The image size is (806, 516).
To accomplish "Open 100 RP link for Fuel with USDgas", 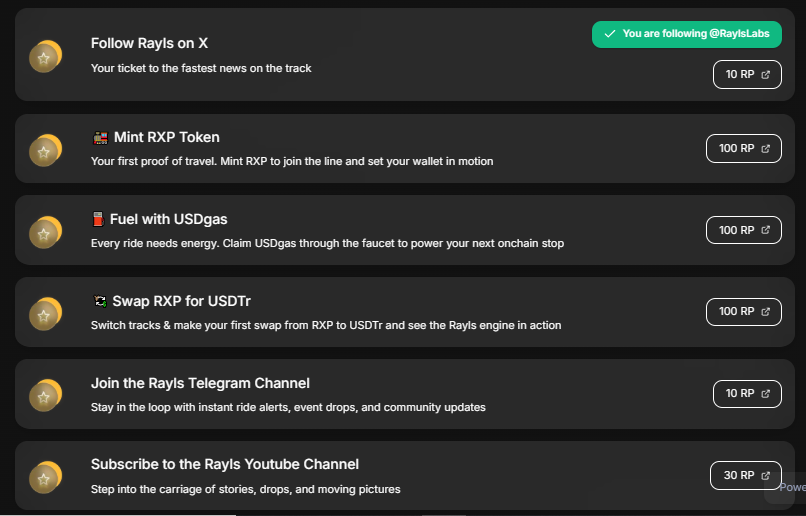I will click(x=744, y=230).
